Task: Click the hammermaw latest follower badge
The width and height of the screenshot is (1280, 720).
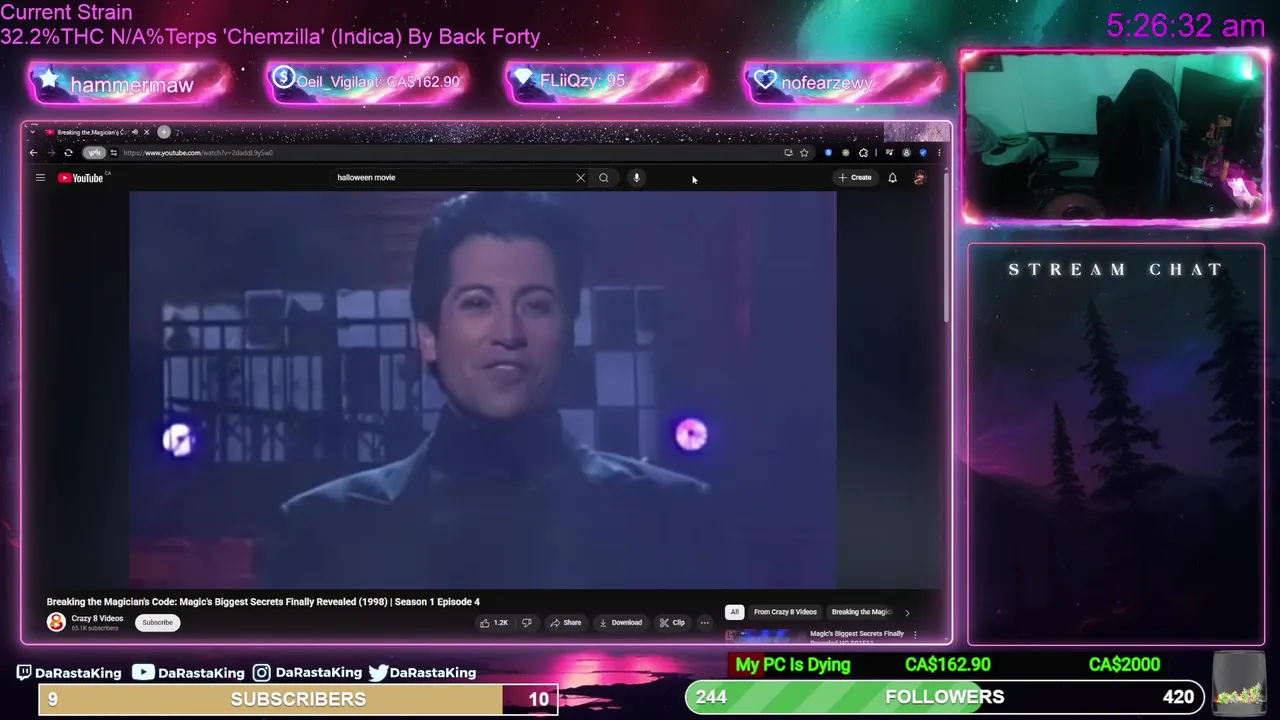Action: (130, 84)
